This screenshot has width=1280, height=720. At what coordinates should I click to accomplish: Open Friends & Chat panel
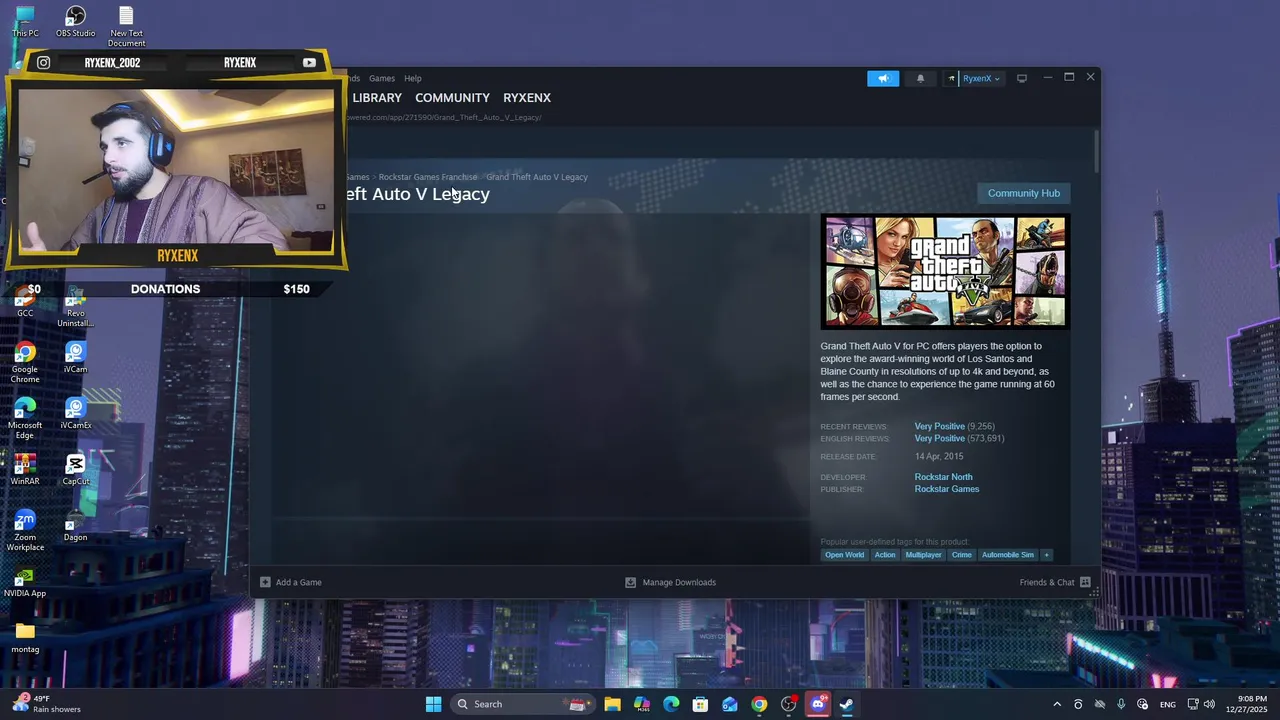point(1055,582)
